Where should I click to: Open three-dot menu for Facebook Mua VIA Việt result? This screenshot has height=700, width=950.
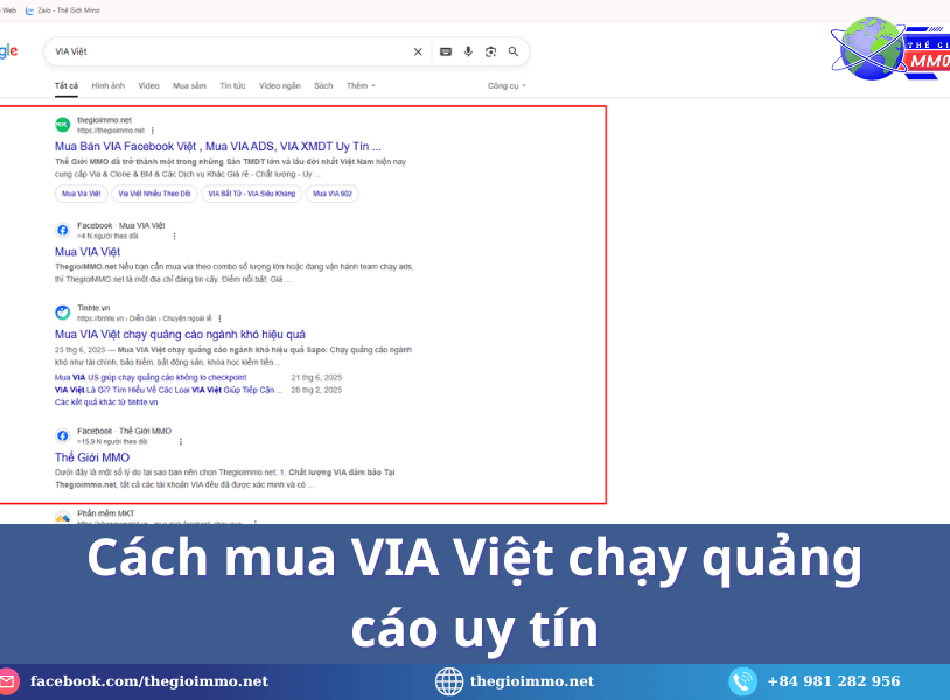click(174, 236)
